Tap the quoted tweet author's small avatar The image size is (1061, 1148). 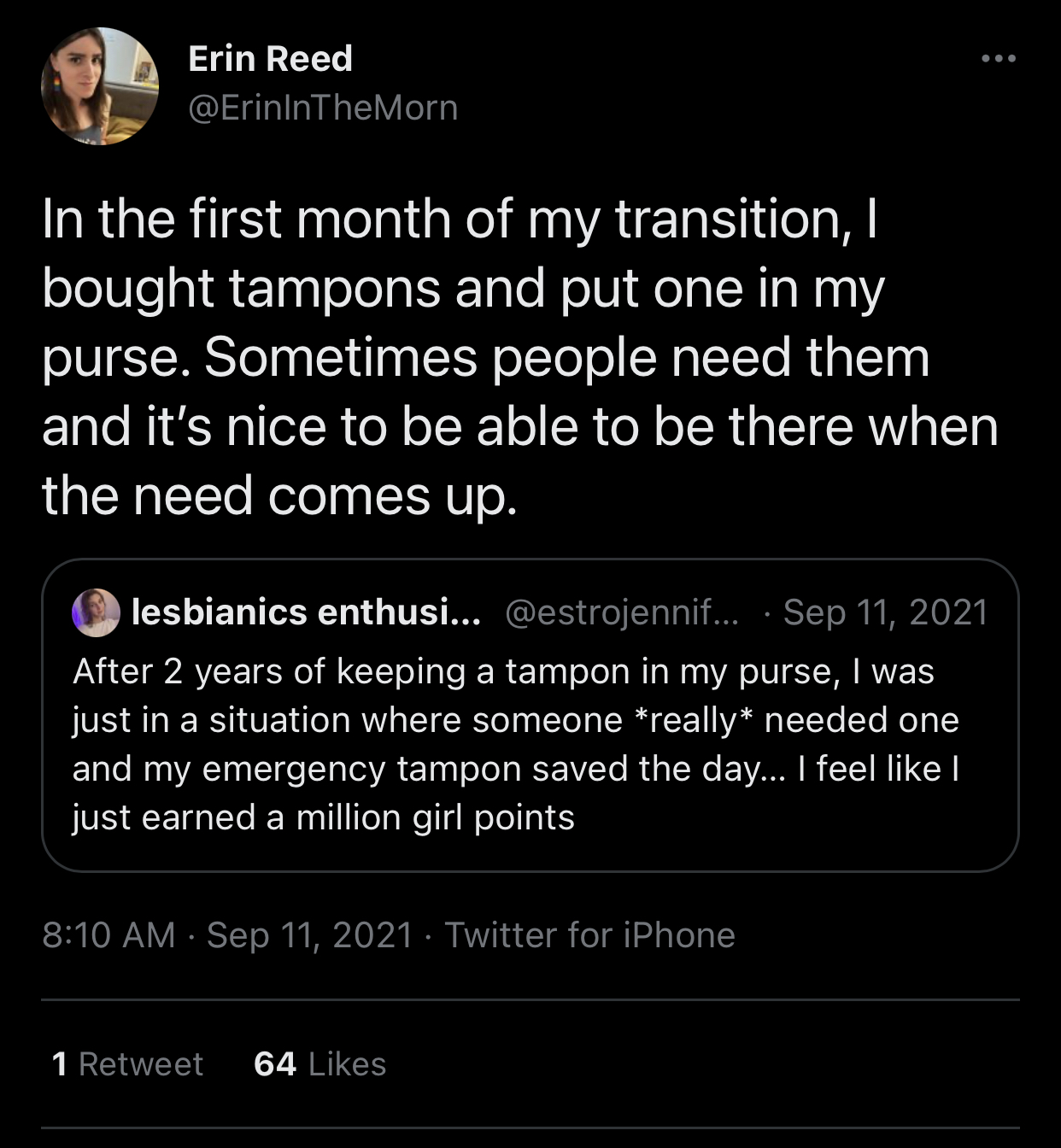96,612
